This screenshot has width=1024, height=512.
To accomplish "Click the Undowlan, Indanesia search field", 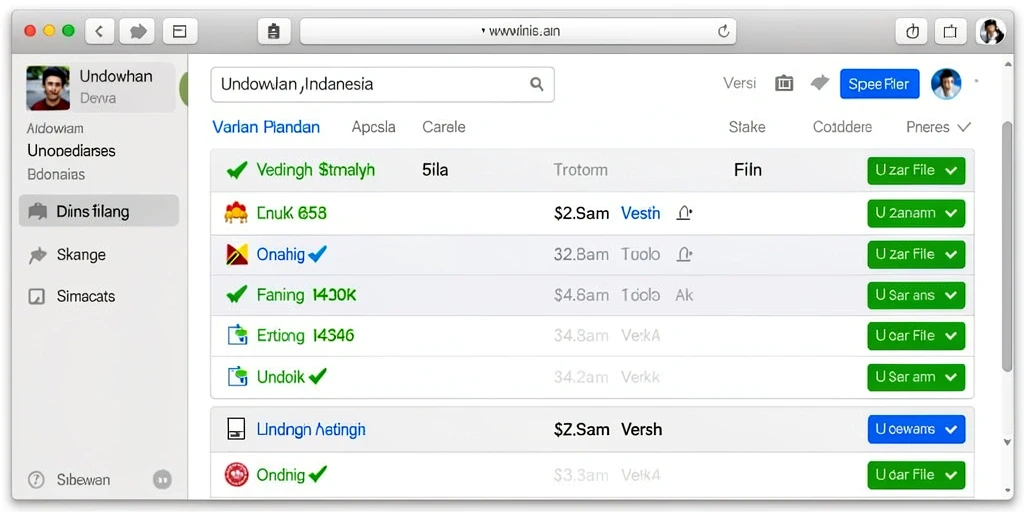I will click(x=383, y=84).
